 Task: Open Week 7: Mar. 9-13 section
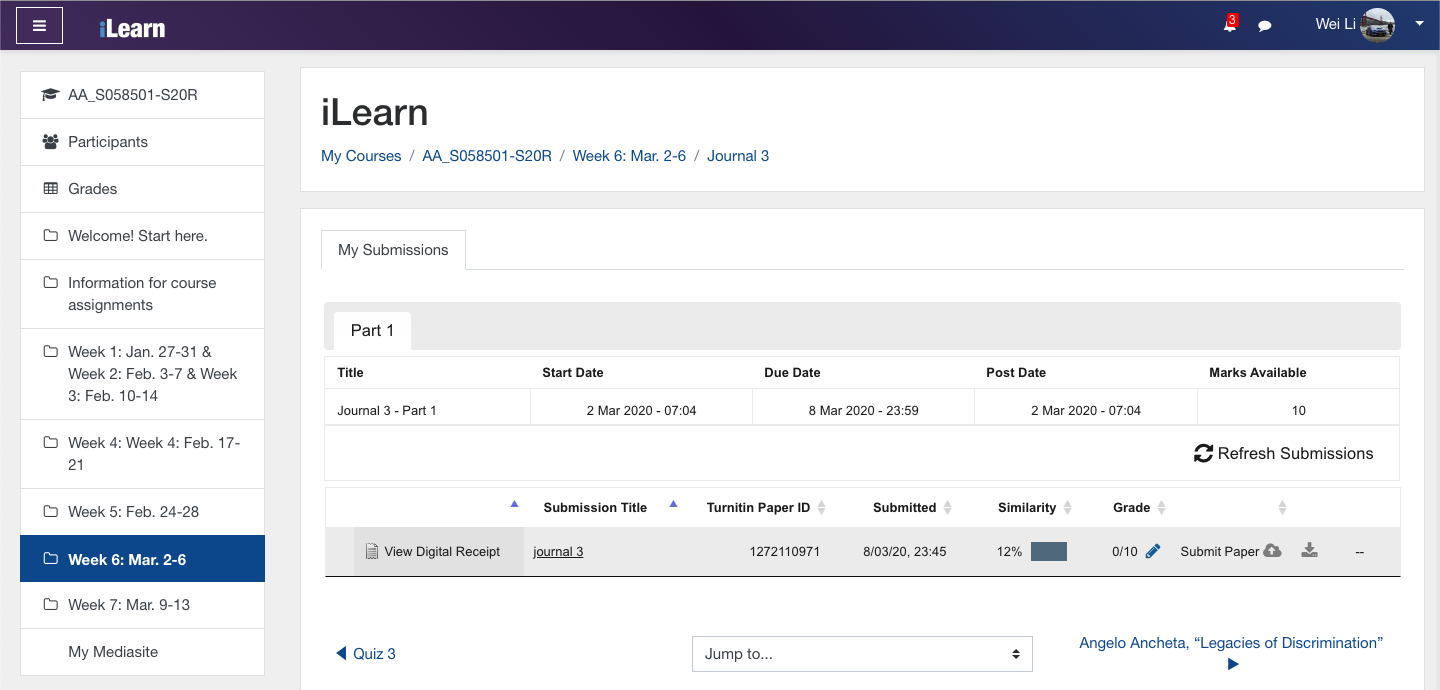click(142, 605)
